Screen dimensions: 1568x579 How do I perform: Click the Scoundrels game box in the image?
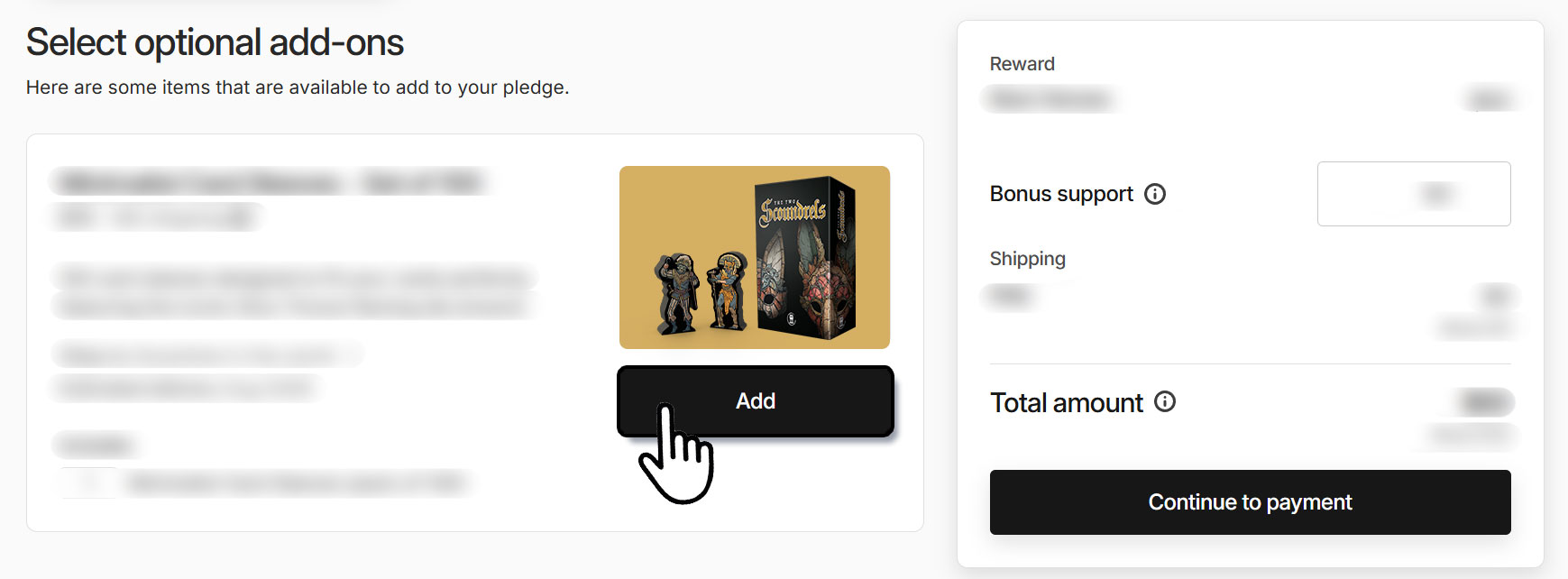(805, 258)
